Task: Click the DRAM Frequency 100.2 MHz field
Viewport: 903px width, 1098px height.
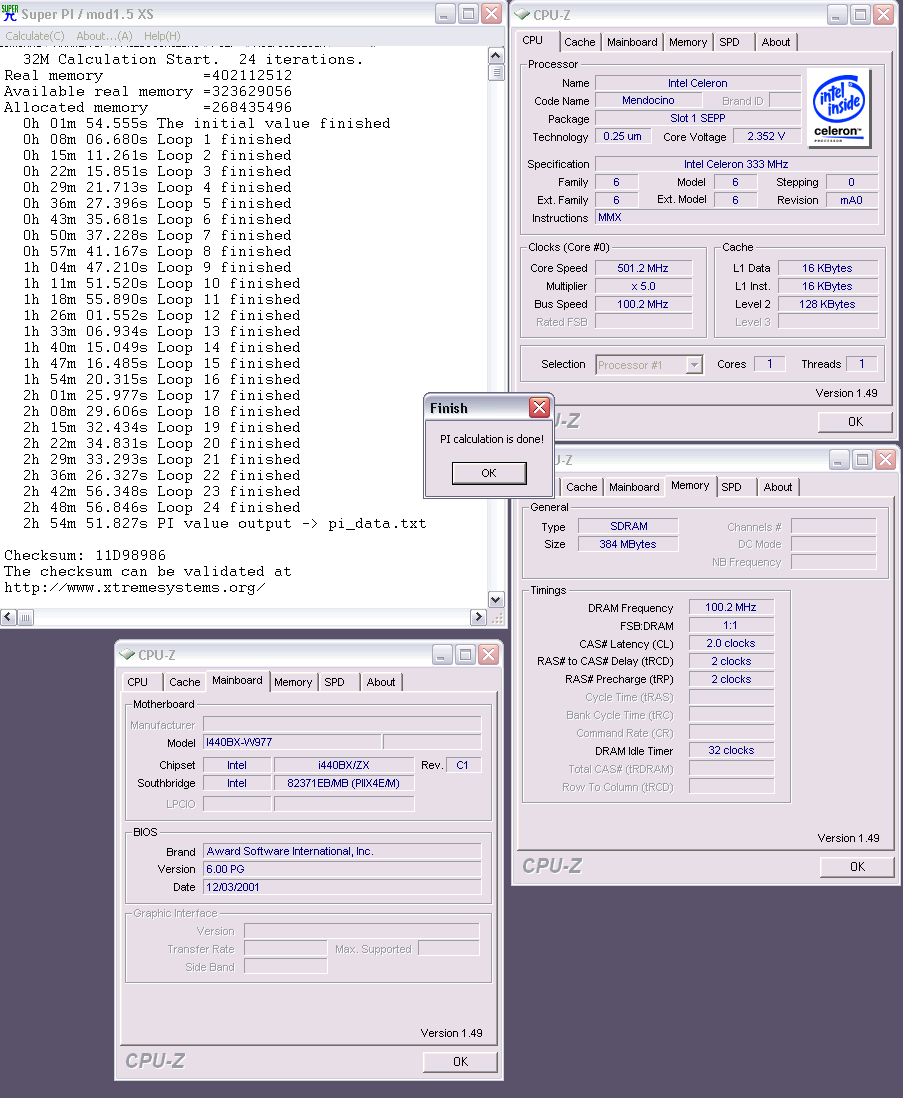Action: pyautogui.click(x=731, y=608)
